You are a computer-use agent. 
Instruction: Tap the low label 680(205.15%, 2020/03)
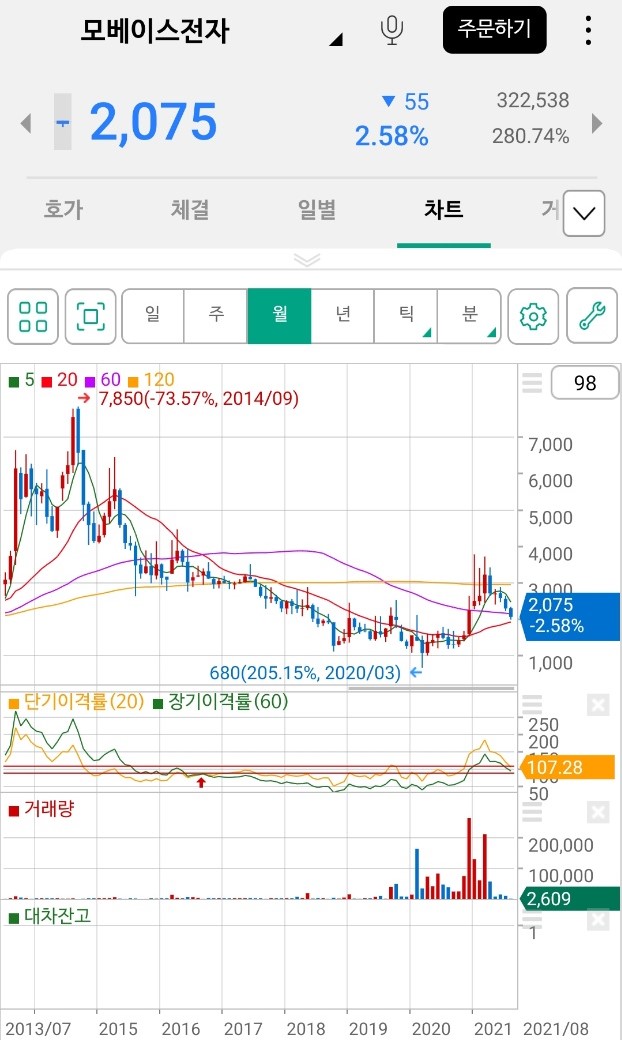[305, 673]
